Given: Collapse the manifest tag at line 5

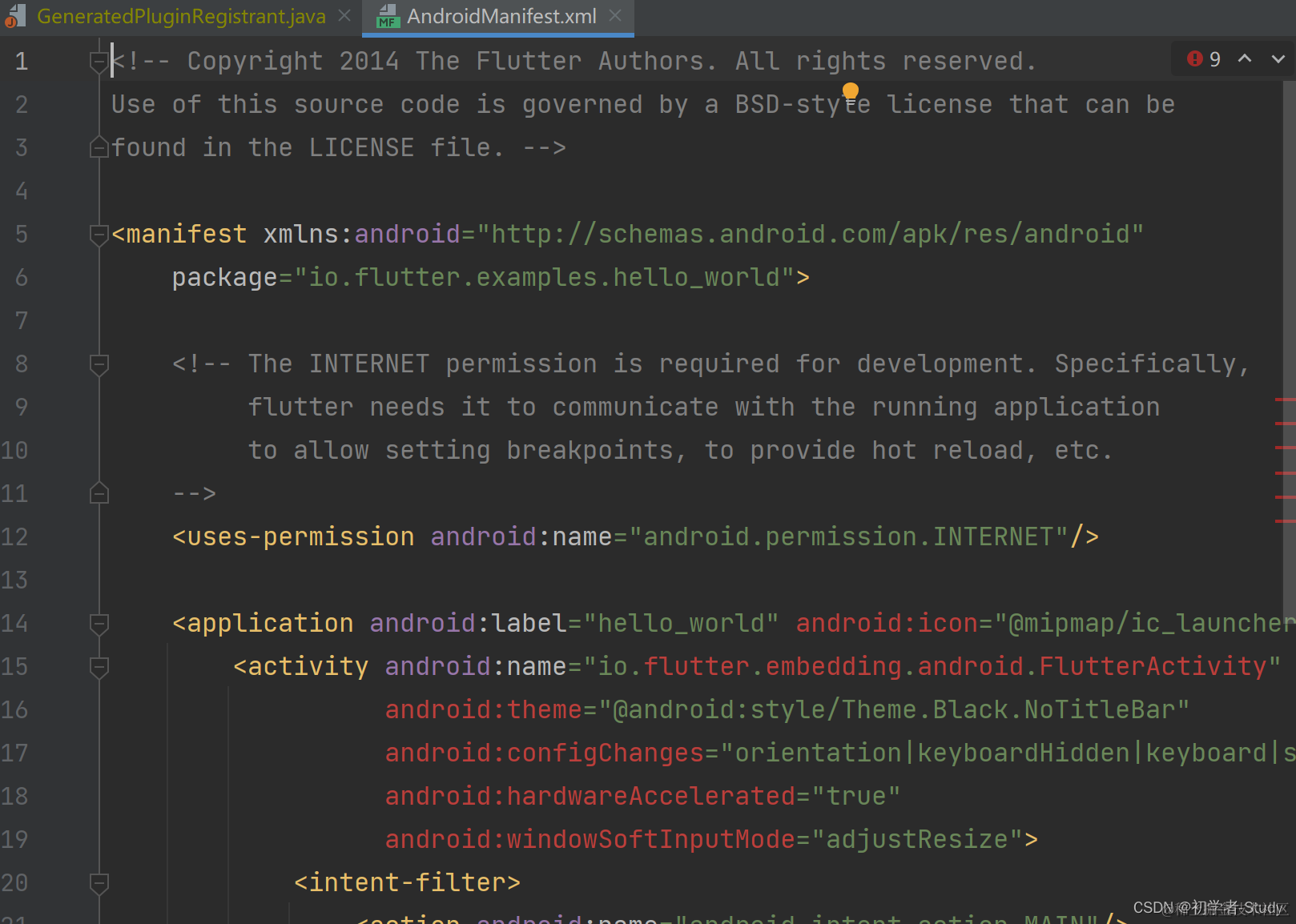Looking at the screenshot, I should [x=99, y=235].
